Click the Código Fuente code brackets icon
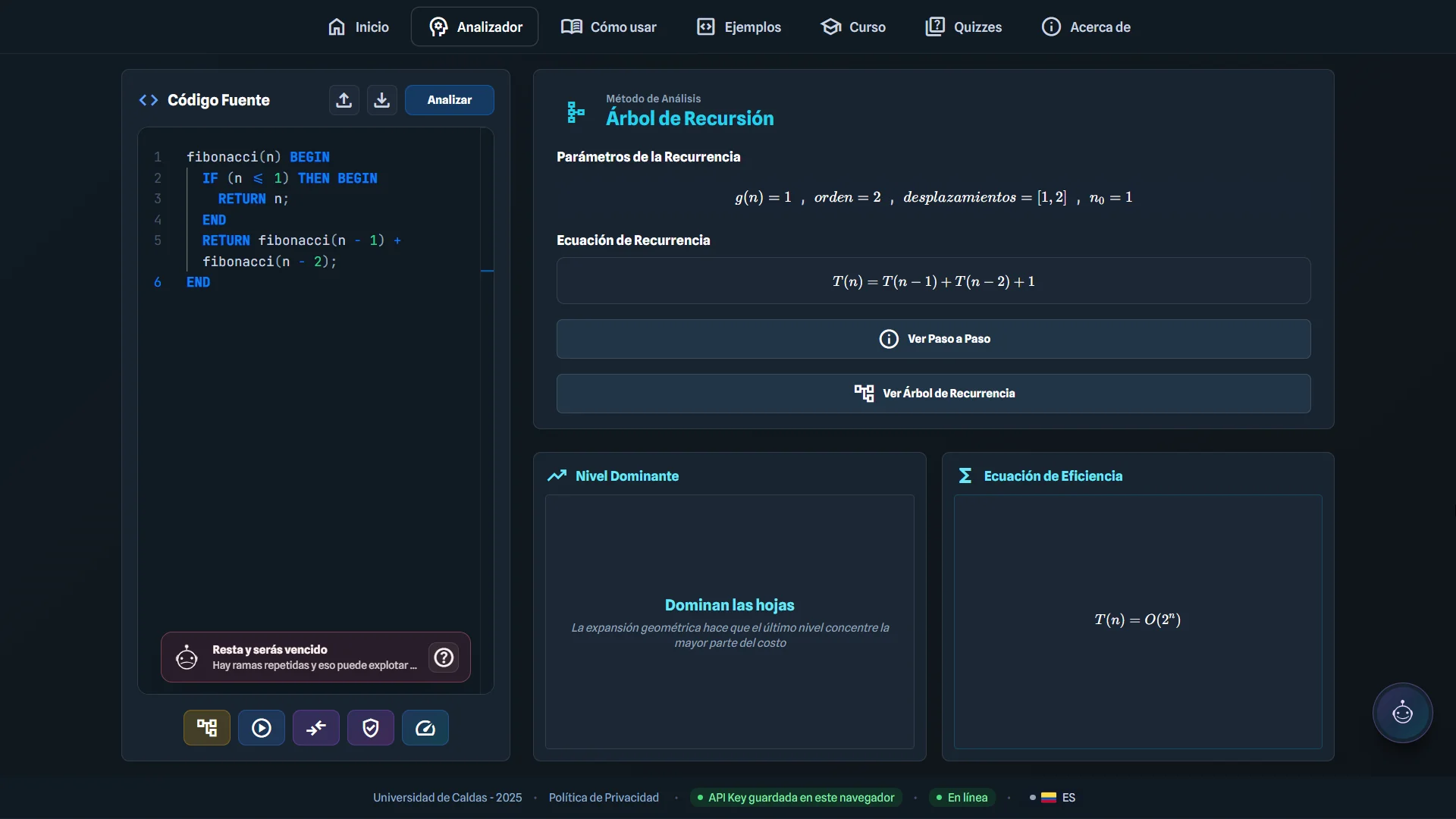The width and height of the screenshot is (1456, 819). (149, 100)
